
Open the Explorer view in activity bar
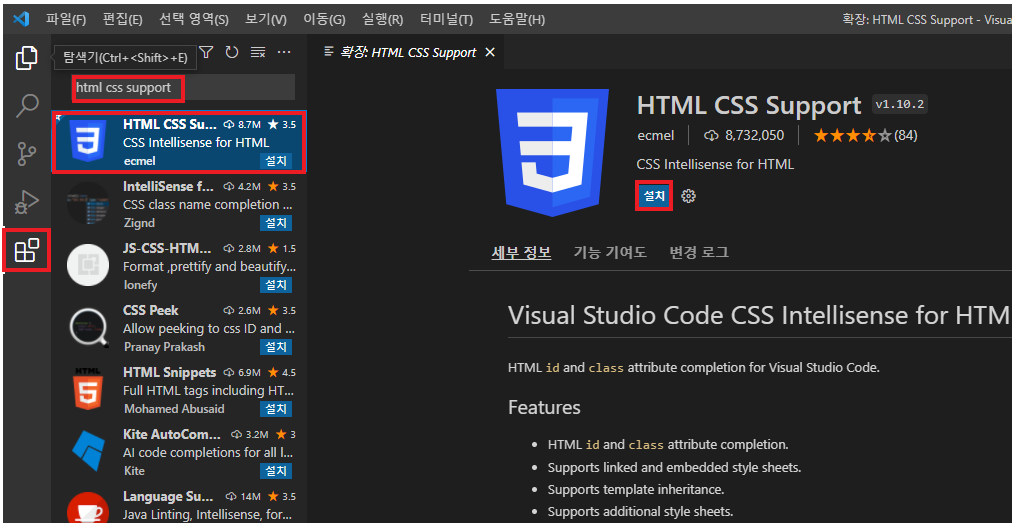[x=26, y=58]
